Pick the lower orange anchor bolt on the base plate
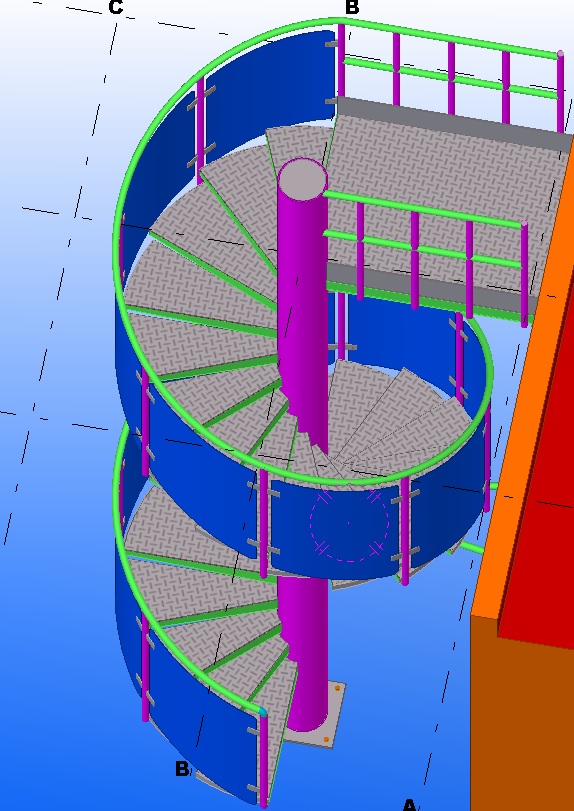This screenshot has height=811, width=574. (326, 740)
